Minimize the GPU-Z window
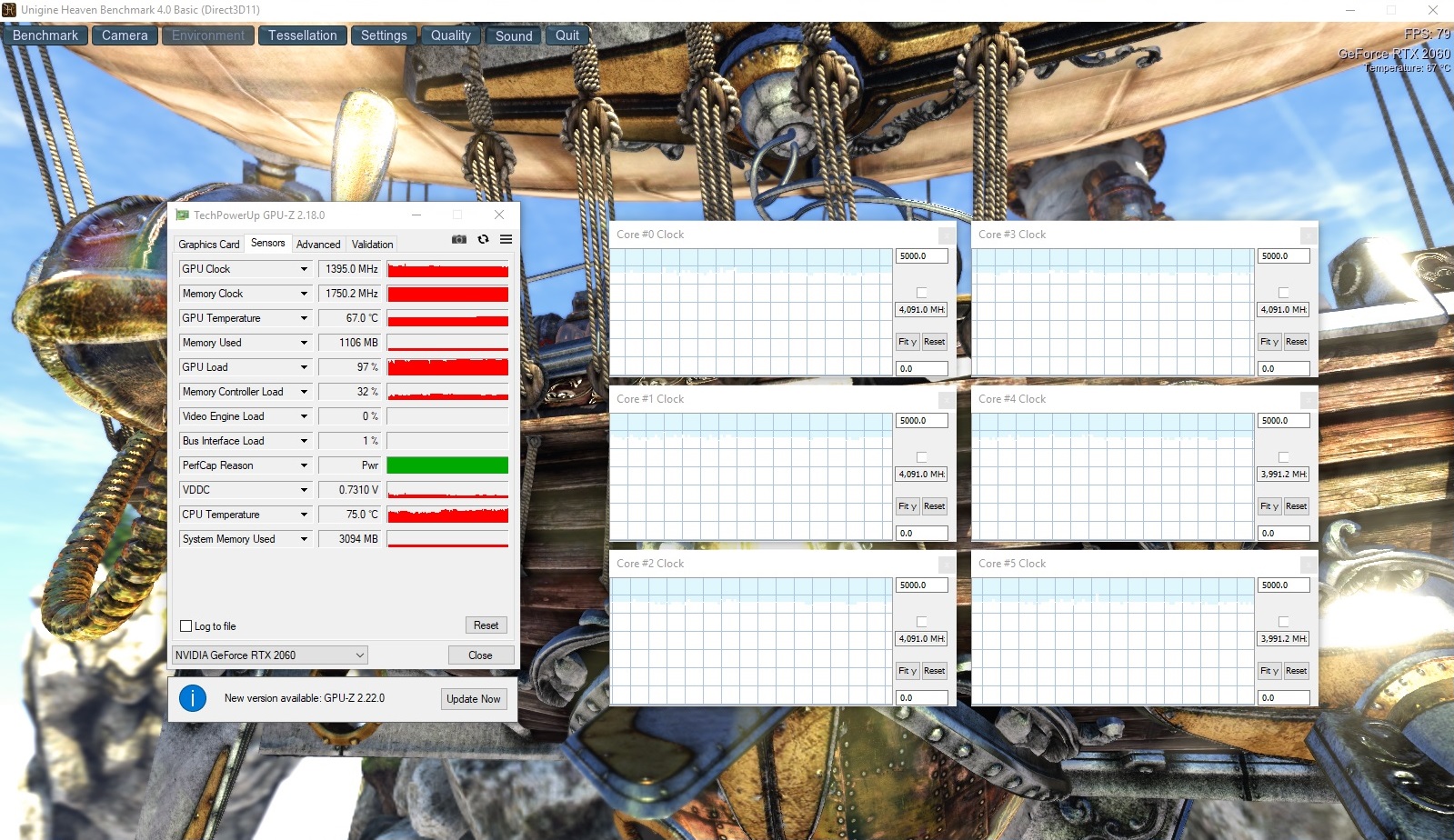The width and height of the screenshot is (1454, 840). point(416,215)
